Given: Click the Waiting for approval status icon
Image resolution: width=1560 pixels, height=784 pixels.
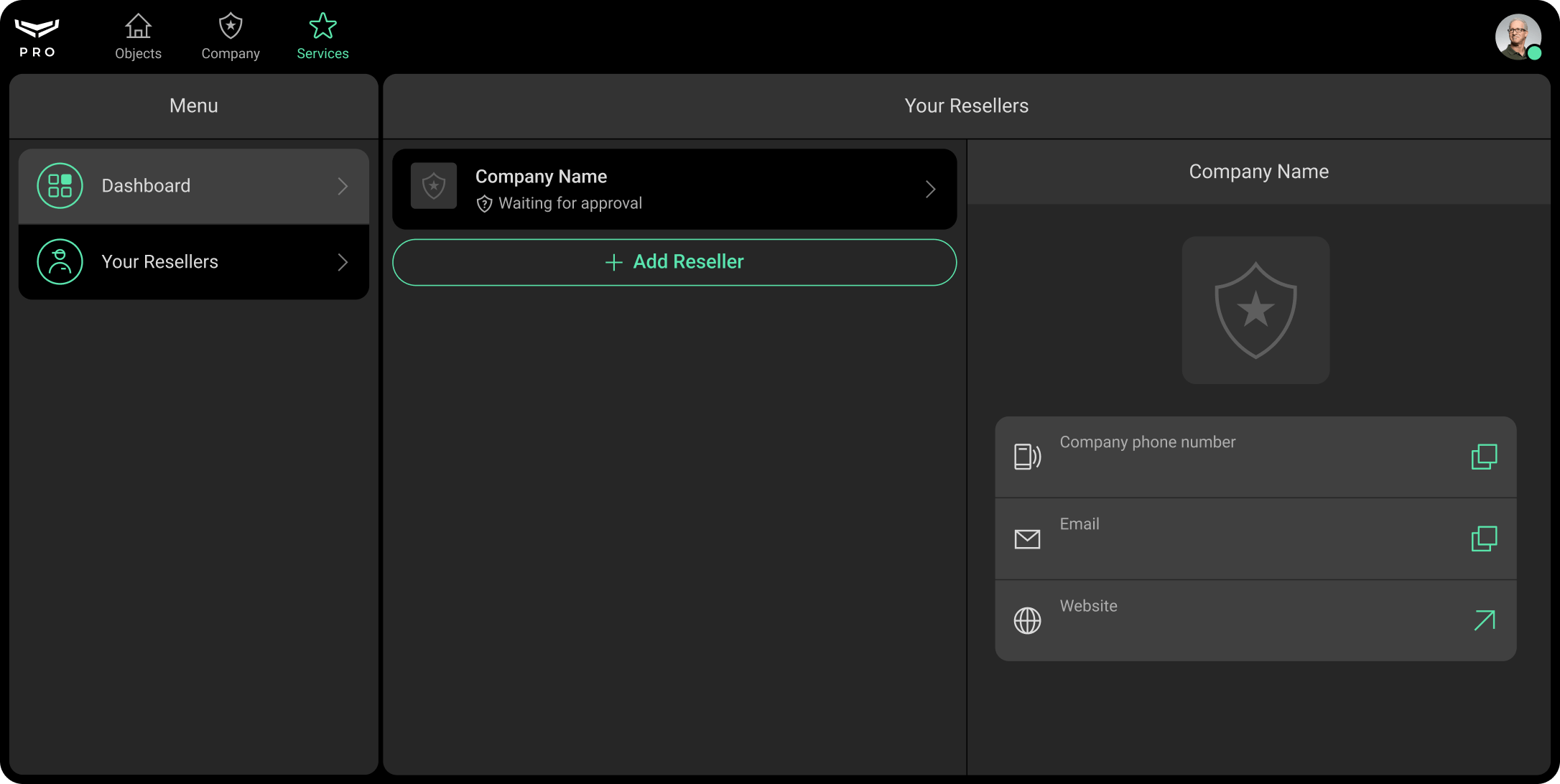Looking at the screenshot, I should coord(484,204).
